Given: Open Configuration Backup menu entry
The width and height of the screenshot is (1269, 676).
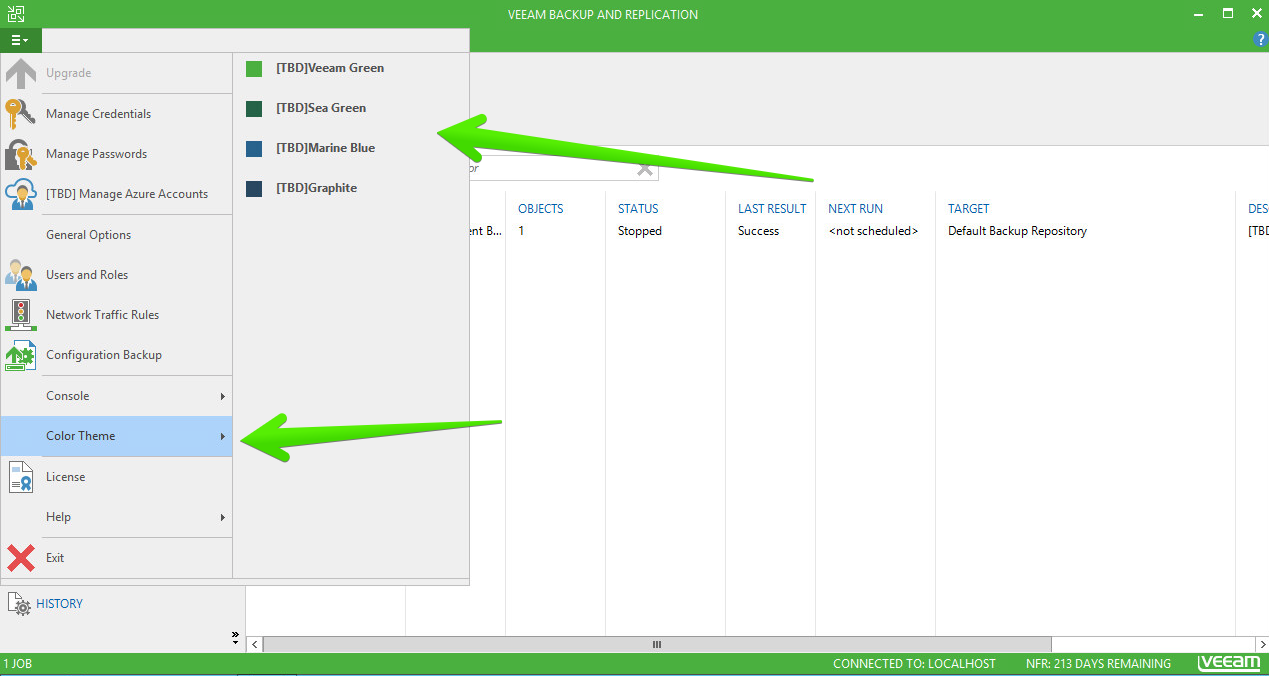Looking at the screenshot, I should click(116, 355).
